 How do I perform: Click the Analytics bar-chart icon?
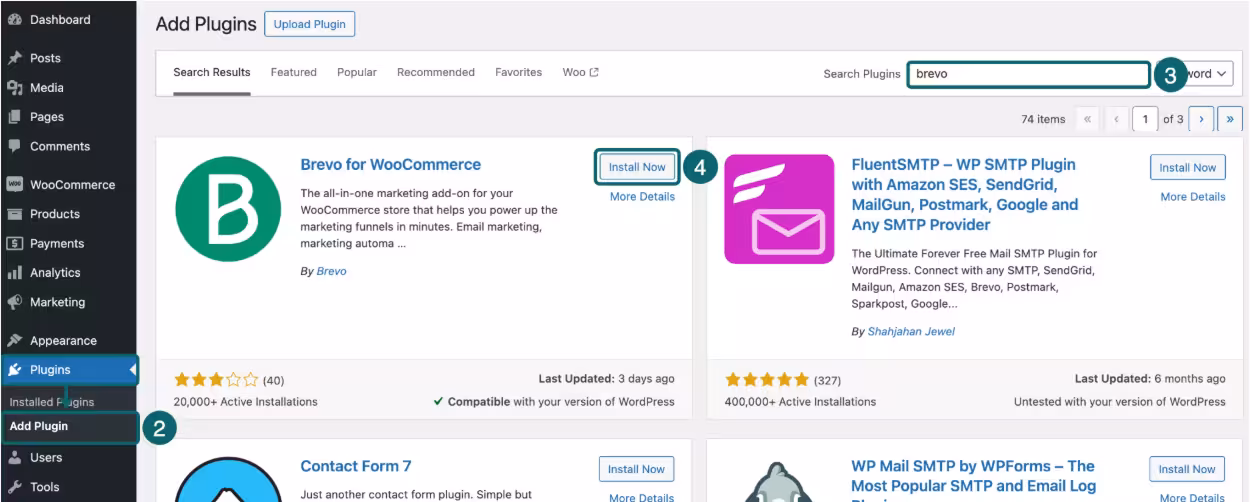[15, 273]
